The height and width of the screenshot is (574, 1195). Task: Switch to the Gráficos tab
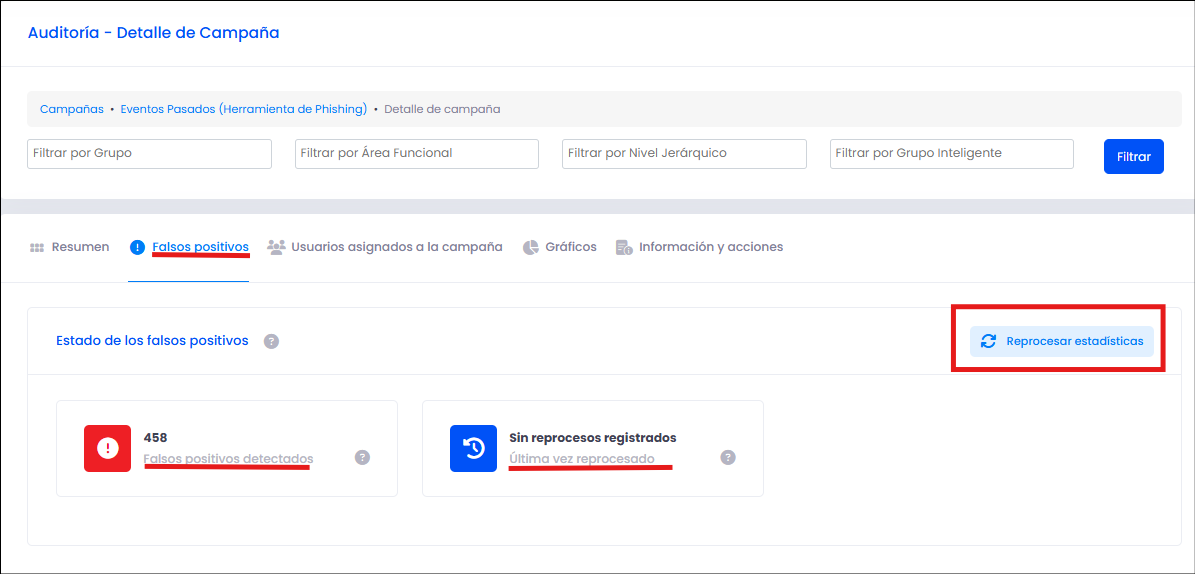coord(559,247)
